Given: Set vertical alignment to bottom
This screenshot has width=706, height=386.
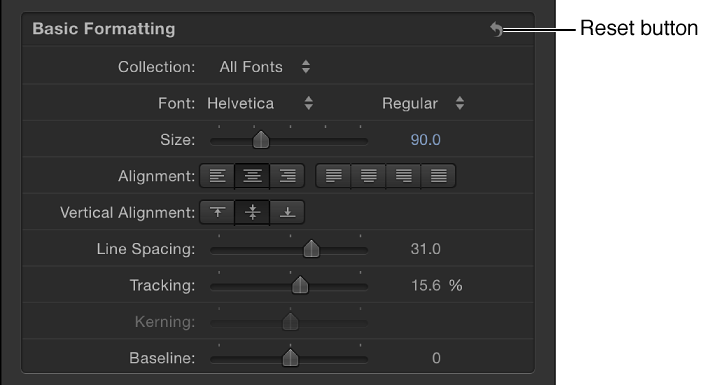Looking at the screenshot, I should [x=287, y=212].
